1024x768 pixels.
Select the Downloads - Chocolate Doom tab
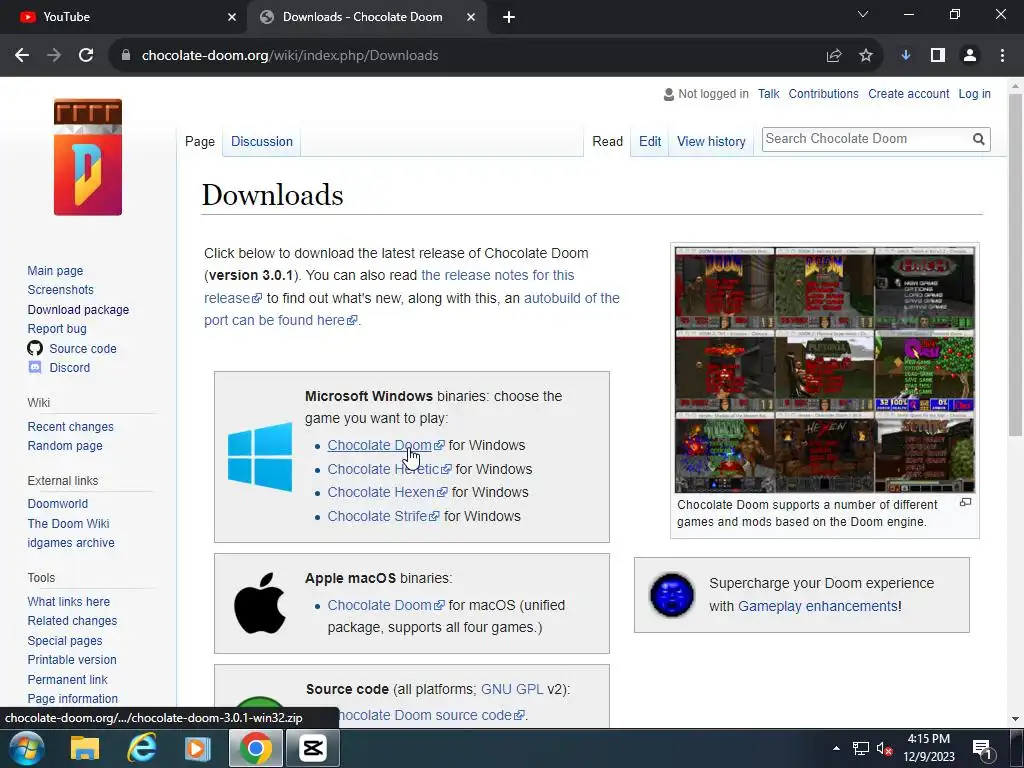tap(367, 17)
